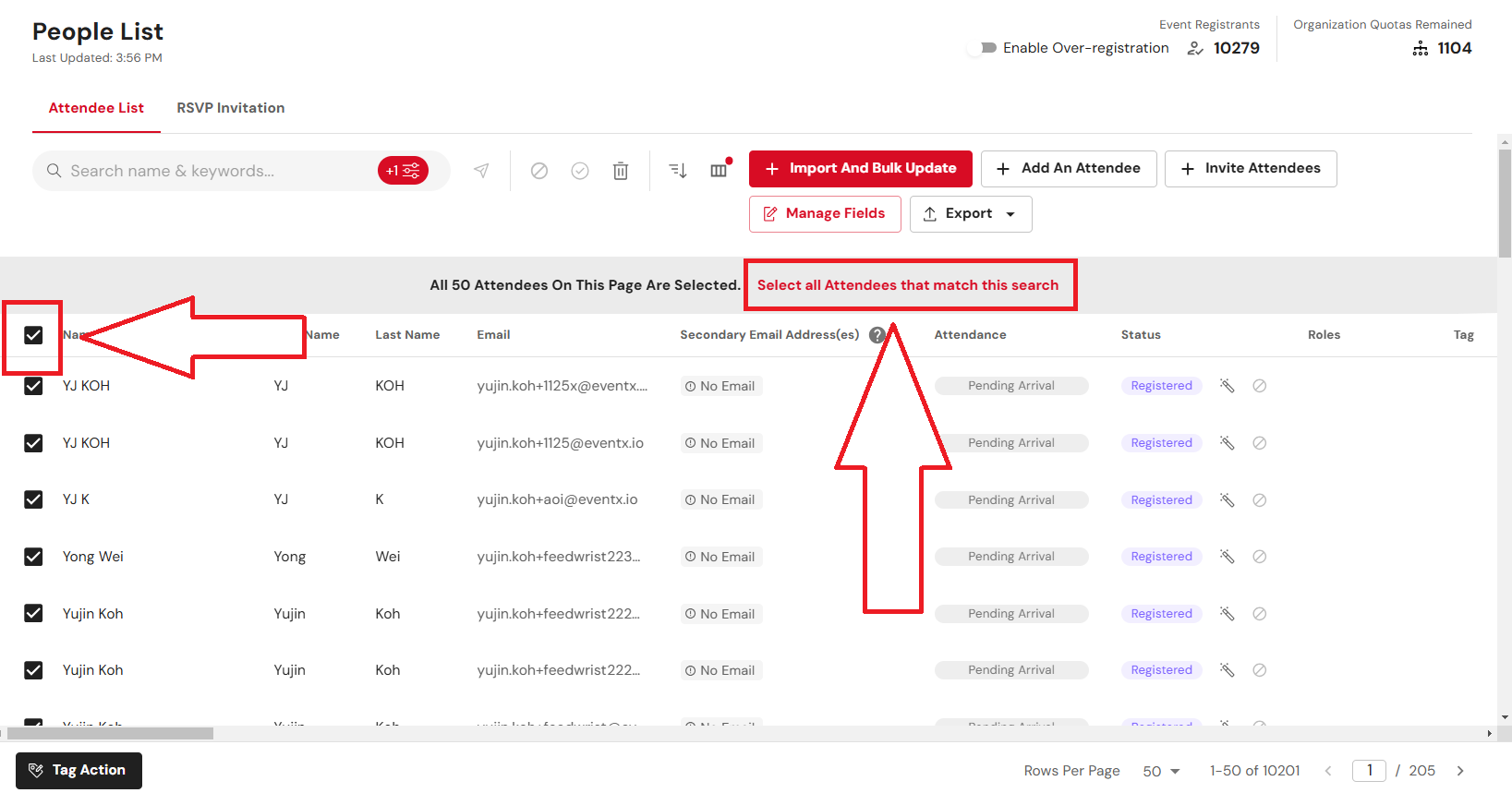Image resolution: width=1512 pixels, height=793 pixels.
Task: Click the Organization Quotas hierarchy icon
Action: 1421,48
